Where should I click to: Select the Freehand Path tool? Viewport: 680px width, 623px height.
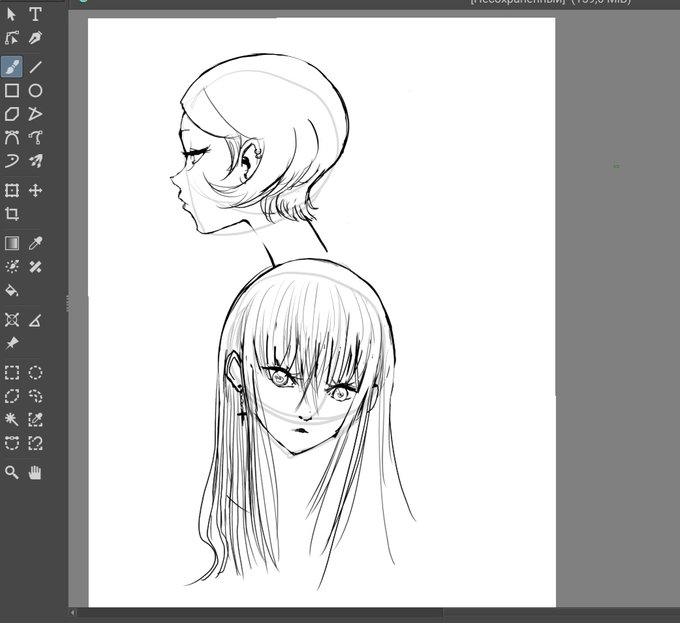pos(35,138)
